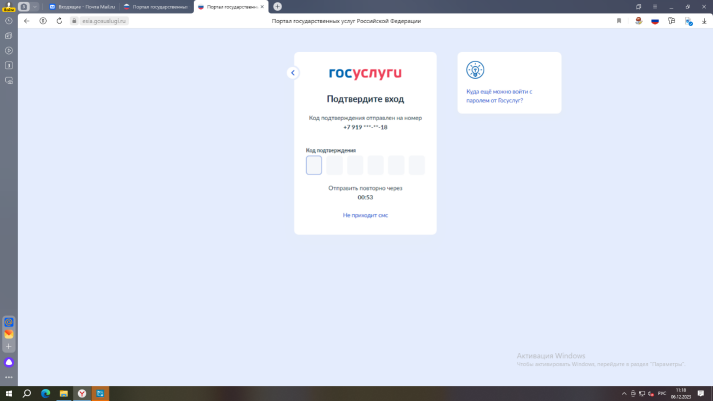Go back using the browser back arrow
Viewport: 713px width, 401px height.
[x=26, y=20]
